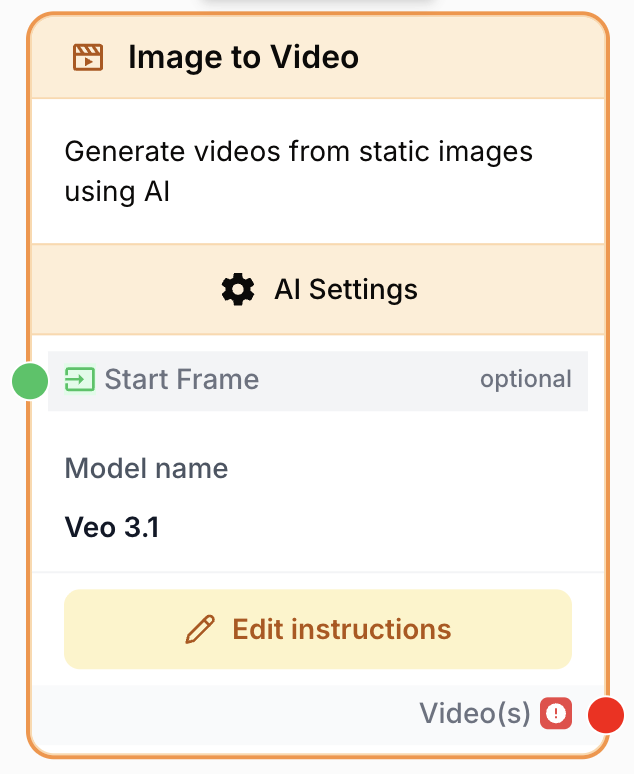Click the clapperboard video icon in header

88,57
